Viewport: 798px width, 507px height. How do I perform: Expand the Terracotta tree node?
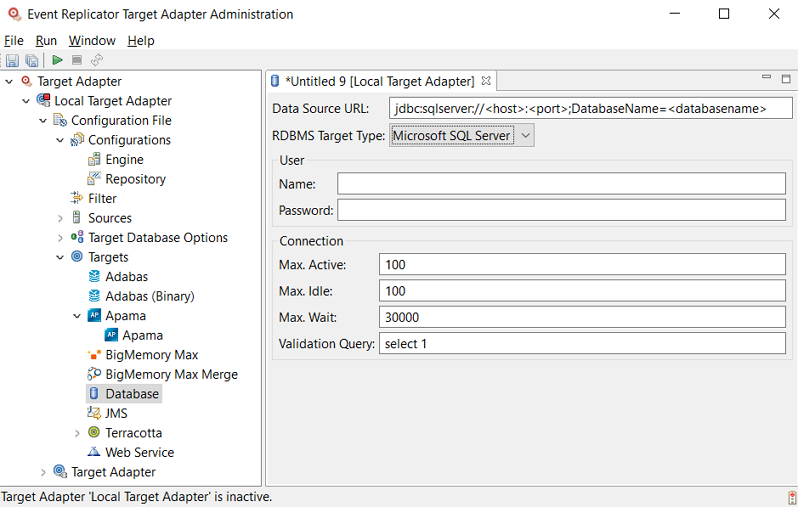77,433
